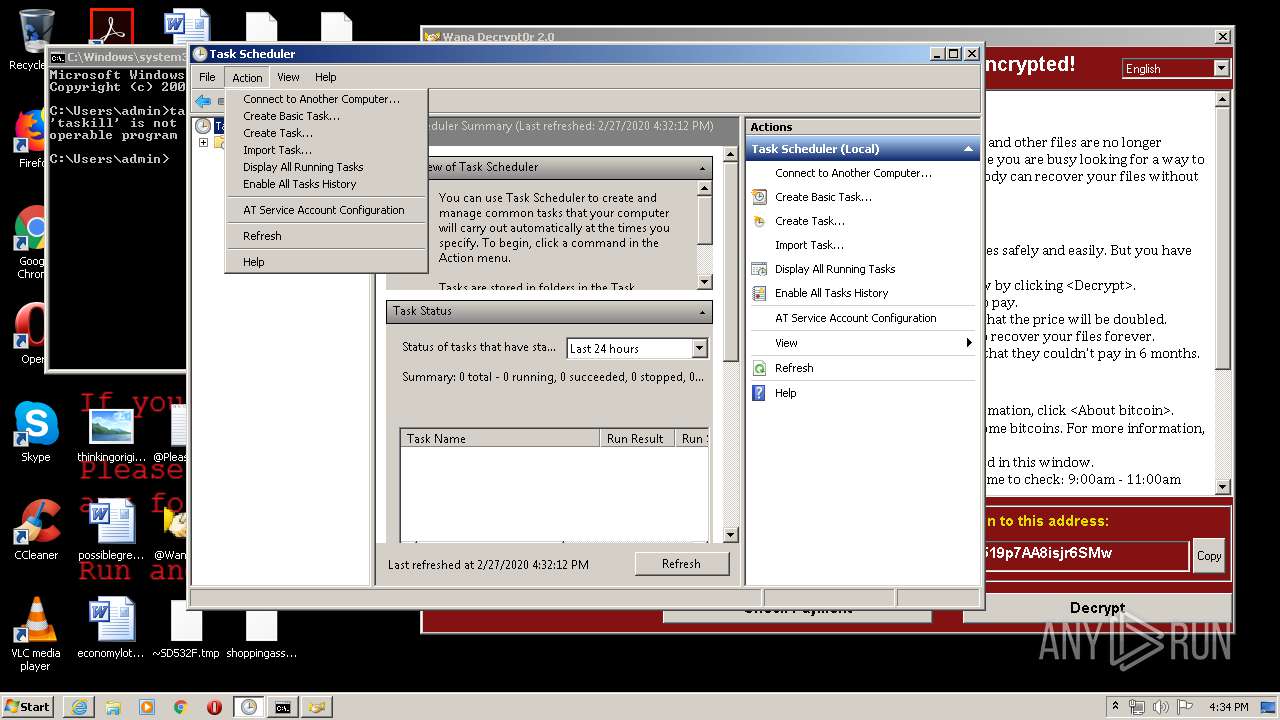Open the Last 24 hours status dropdown
The height and width of the screenshot is (720, 1280).
coord(699,348)
